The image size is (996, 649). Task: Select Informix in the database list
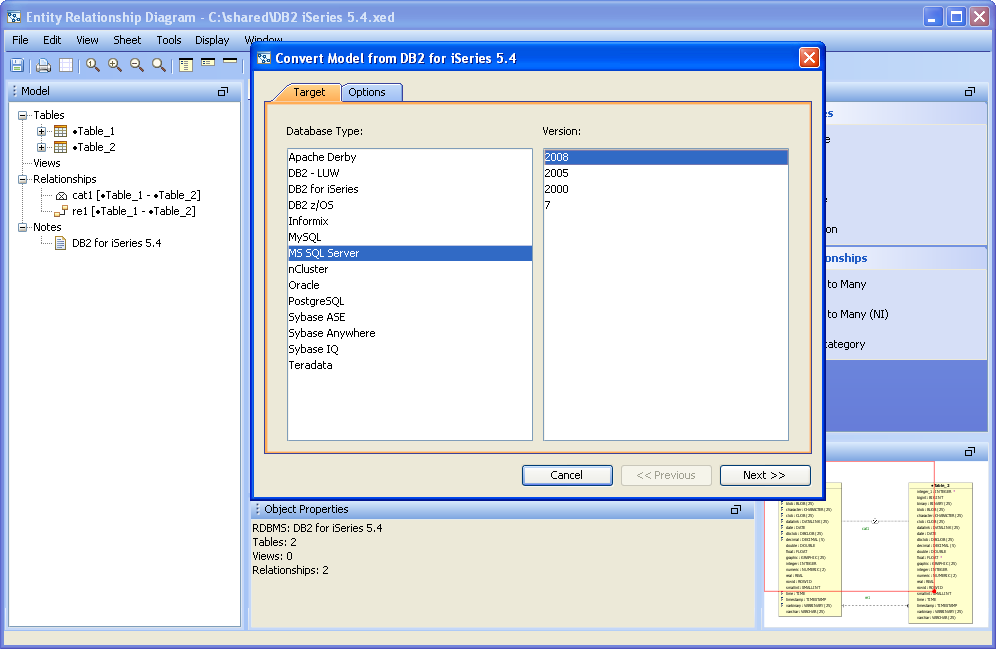point(410,221)
